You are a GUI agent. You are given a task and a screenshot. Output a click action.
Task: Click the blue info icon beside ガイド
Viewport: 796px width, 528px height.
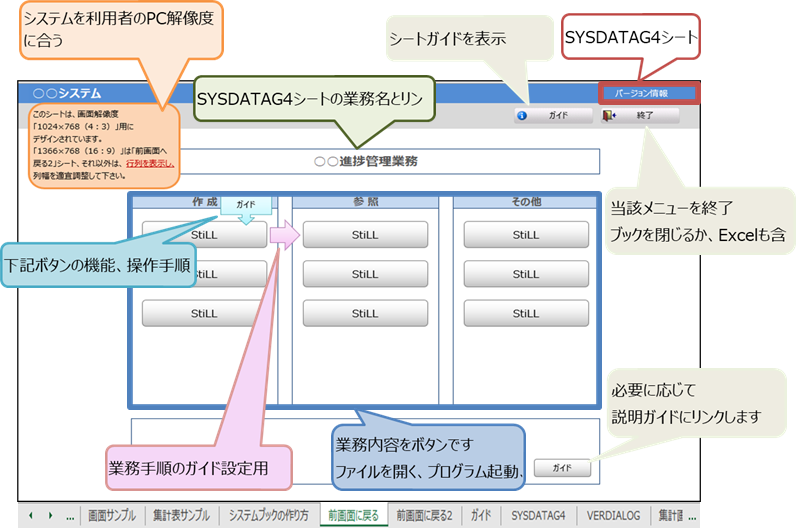tap(522, 116)
